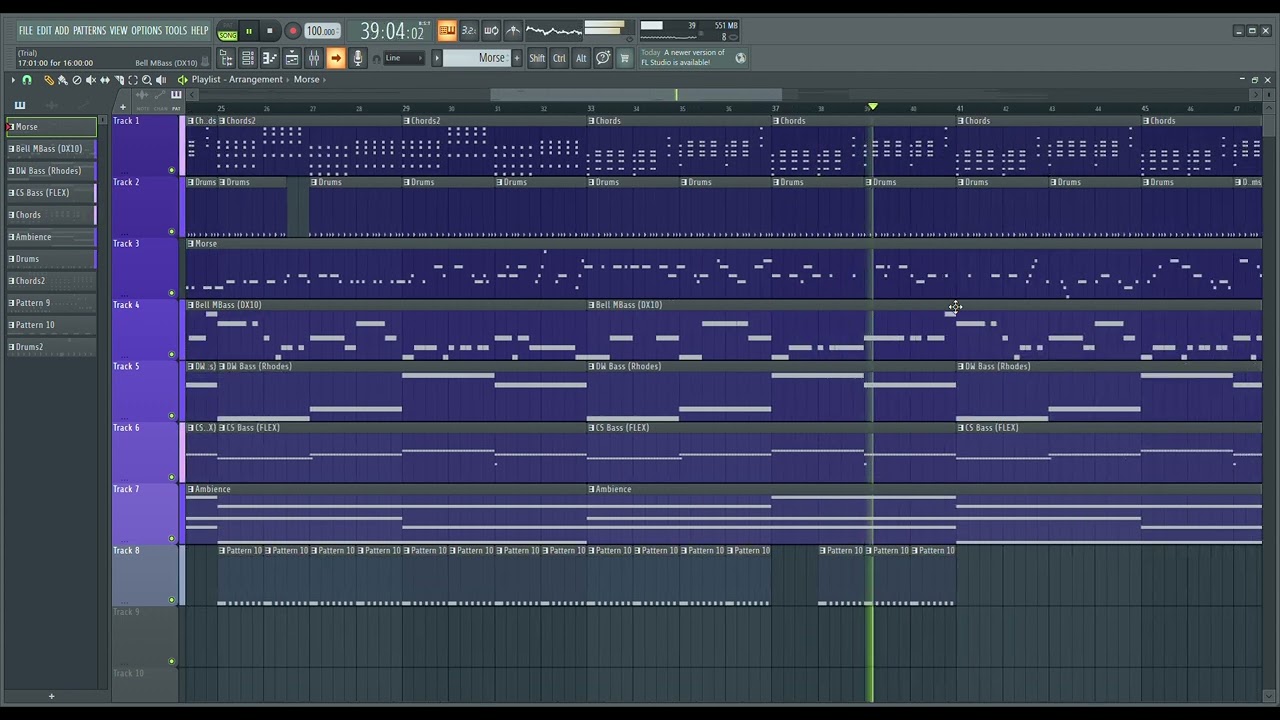The image size is (1280, 720).
Task: Mute Track 3 using its green dot
Action: coord(172,293)
